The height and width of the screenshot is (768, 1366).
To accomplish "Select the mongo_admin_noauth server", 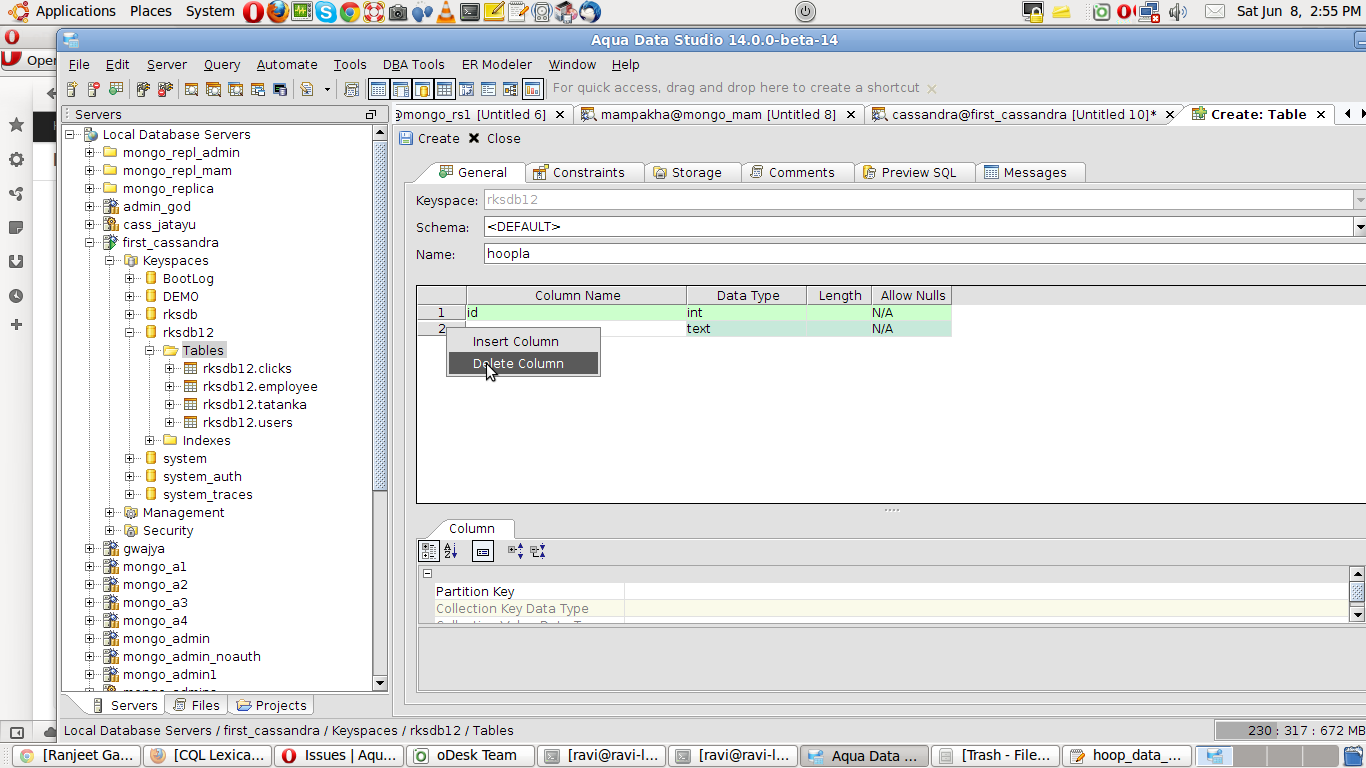I will tap(192, 657).
